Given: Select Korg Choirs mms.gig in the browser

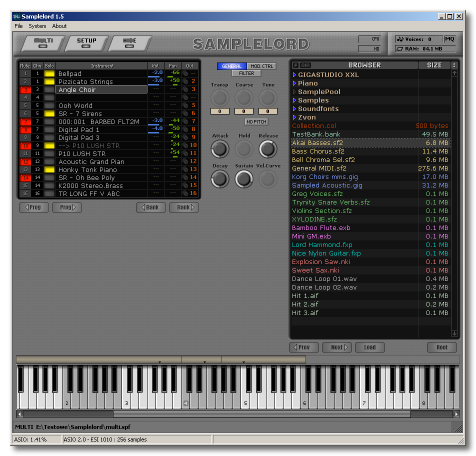Looking at the screenshot, I should point(371,177).
